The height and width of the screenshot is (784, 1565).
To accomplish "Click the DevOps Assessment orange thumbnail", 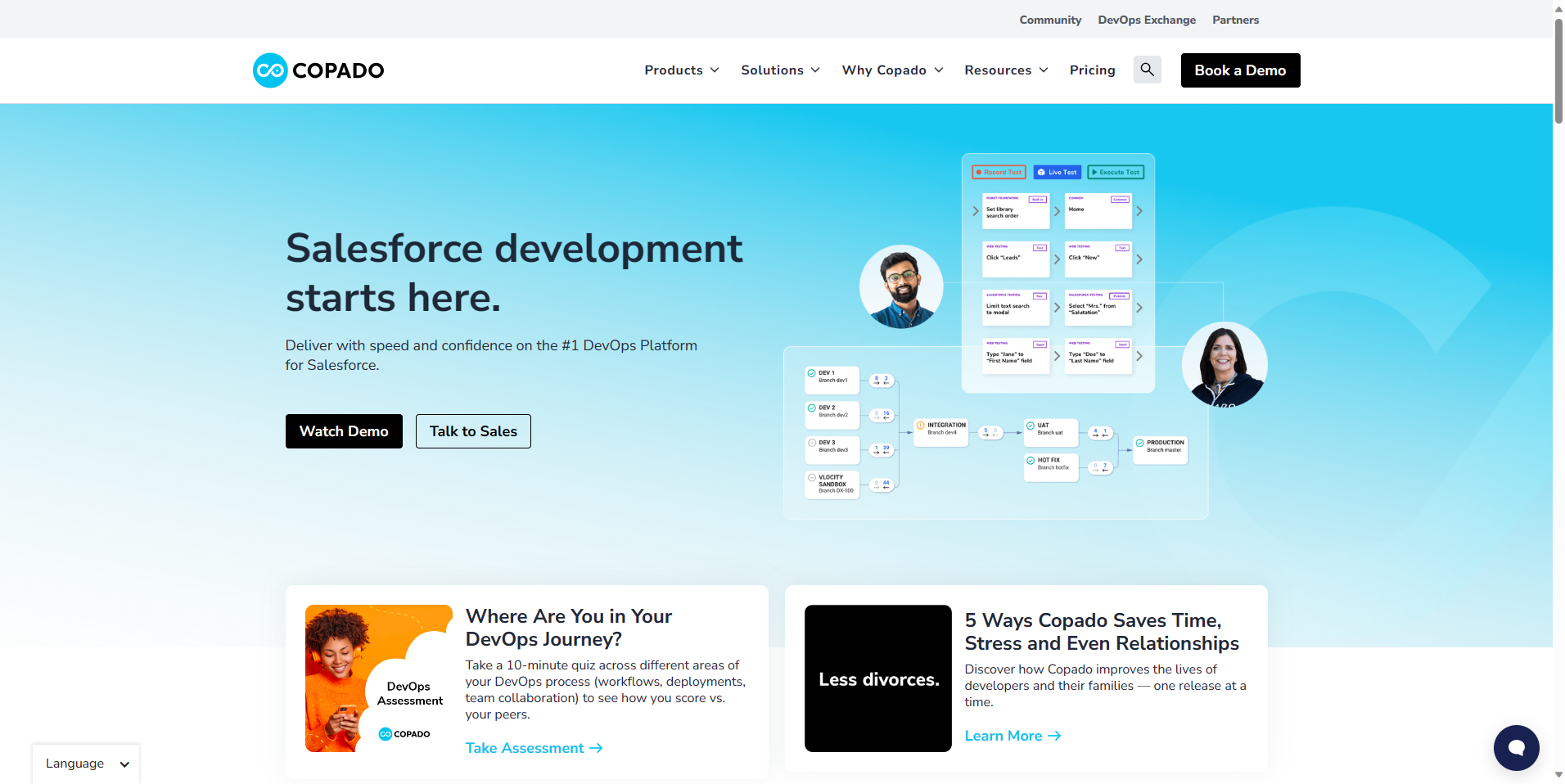I will click(x=379, y=678).
